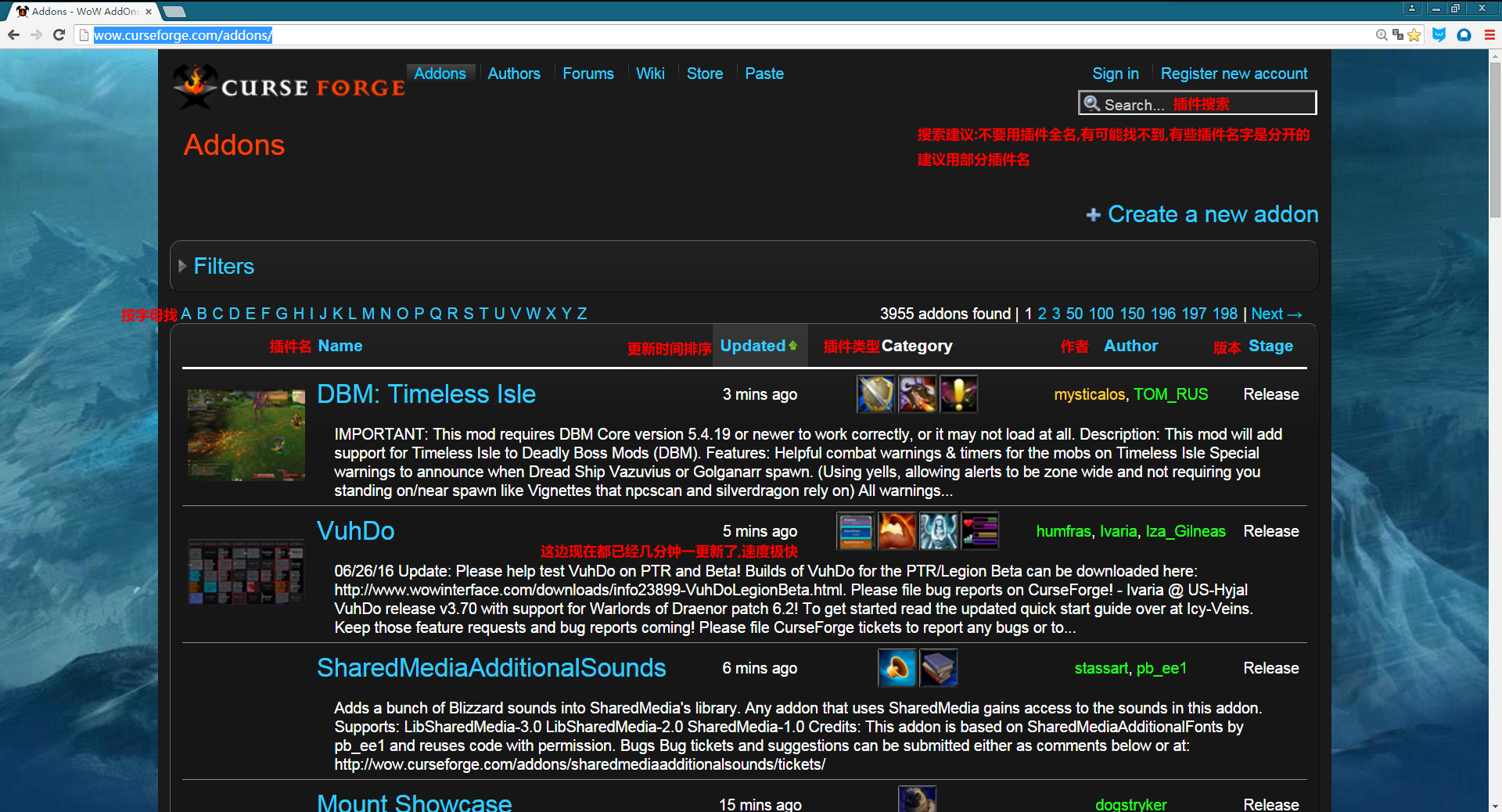Viewport: 1502px width, 812px height.
Task: Sort addons by Name column
Action: coord(340,346)
